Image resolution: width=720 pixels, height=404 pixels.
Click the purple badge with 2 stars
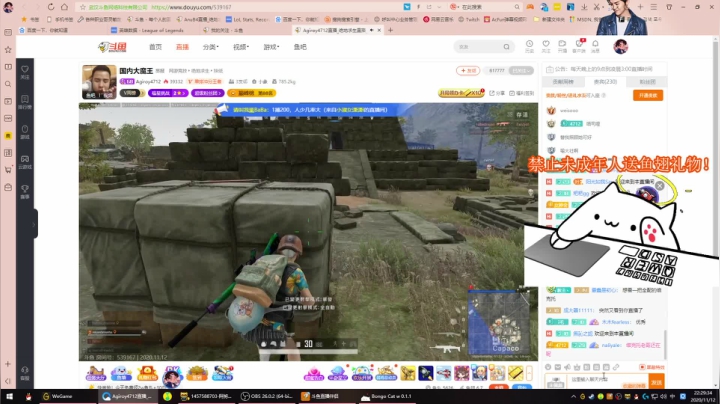(168, 93)
